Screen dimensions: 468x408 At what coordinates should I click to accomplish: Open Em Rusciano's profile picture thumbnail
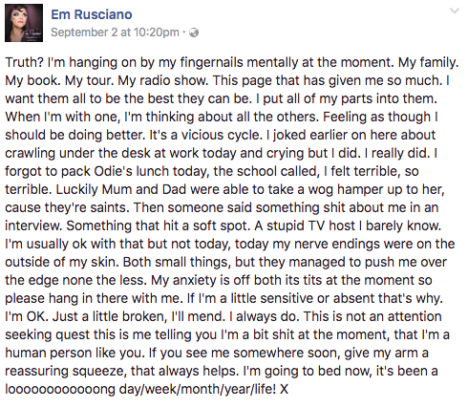tap(24, 23)
